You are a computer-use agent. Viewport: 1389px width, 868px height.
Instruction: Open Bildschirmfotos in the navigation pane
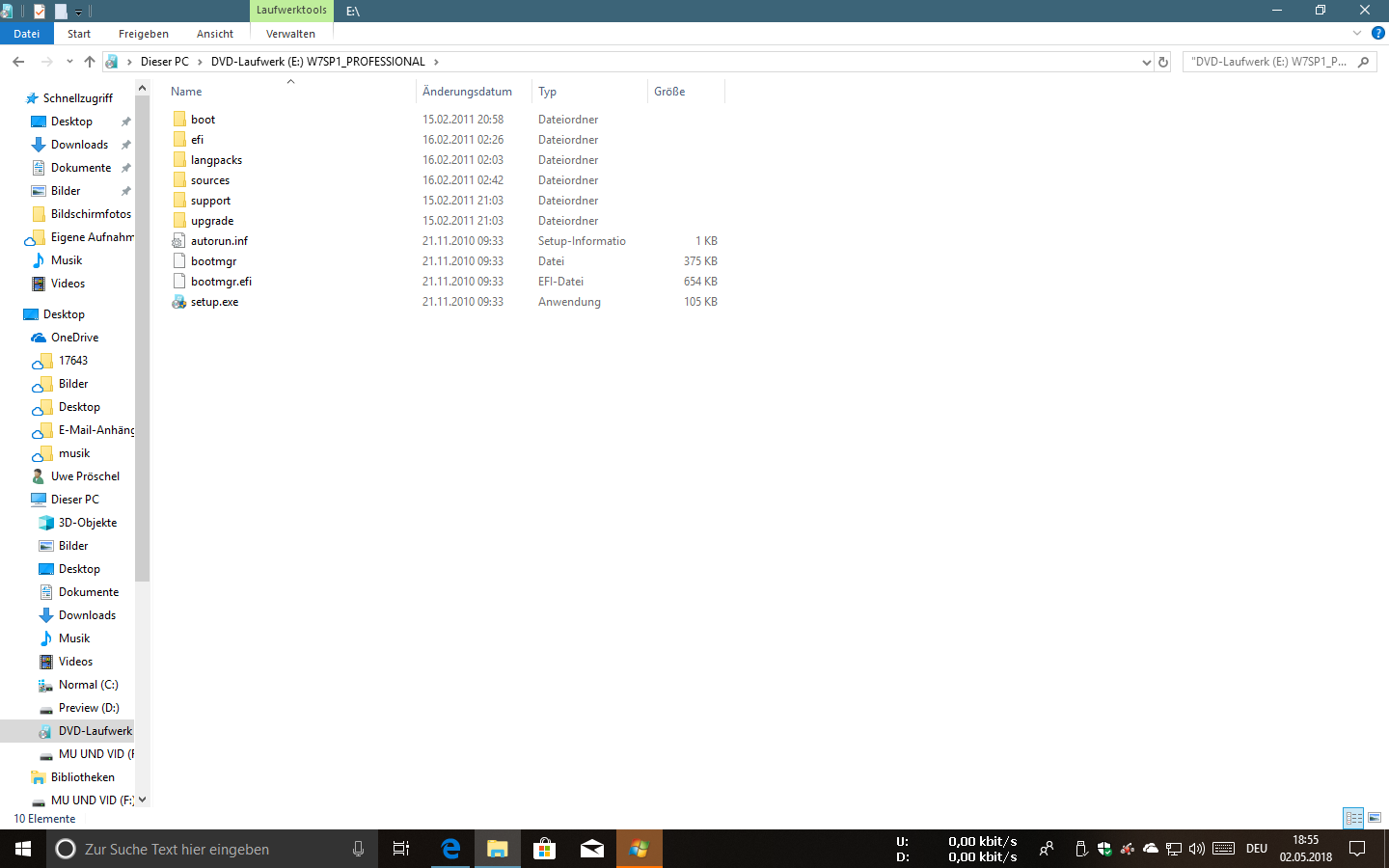91,214
